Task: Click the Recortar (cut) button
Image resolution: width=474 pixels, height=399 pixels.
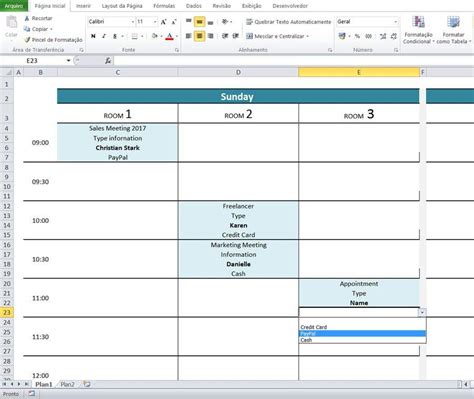Action: click(38, 18)
